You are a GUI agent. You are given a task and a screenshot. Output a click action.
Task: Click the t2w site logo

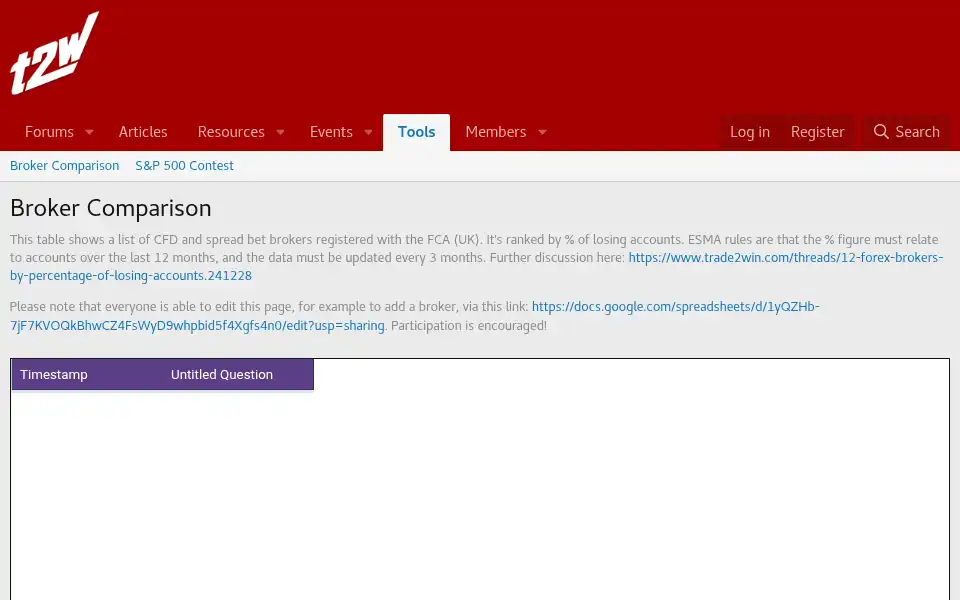click(x=54, y=53)
